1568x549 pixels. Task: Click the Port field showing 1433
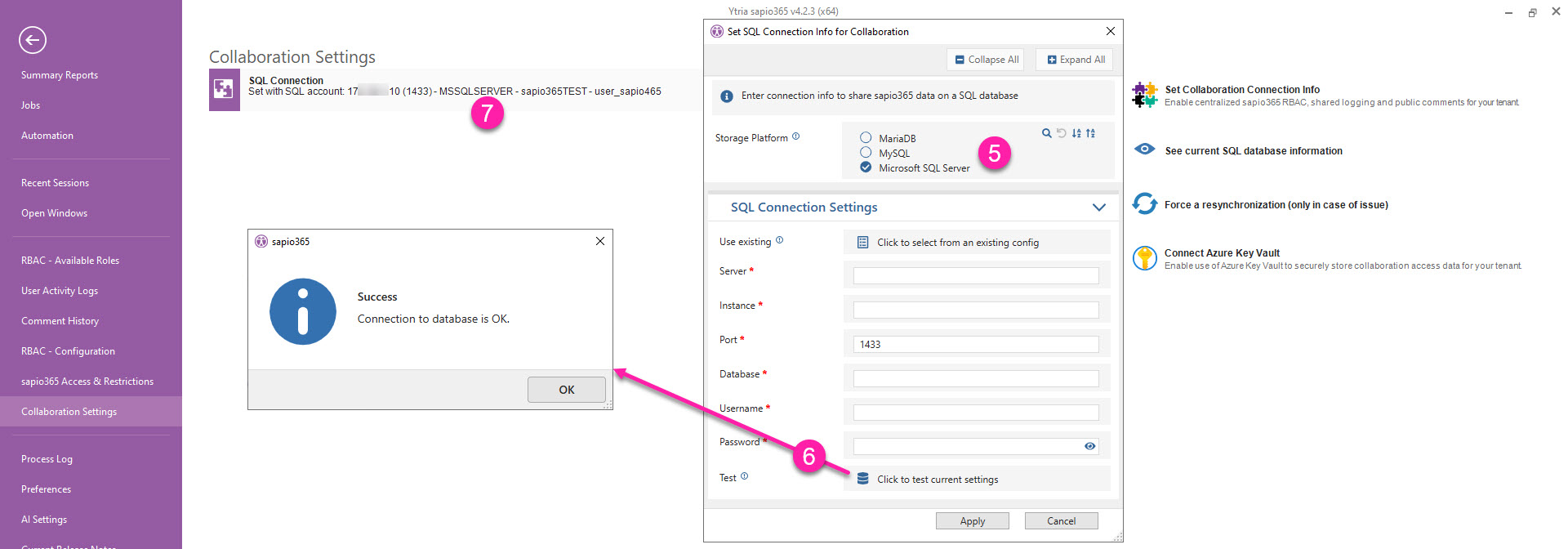[976, 344]
